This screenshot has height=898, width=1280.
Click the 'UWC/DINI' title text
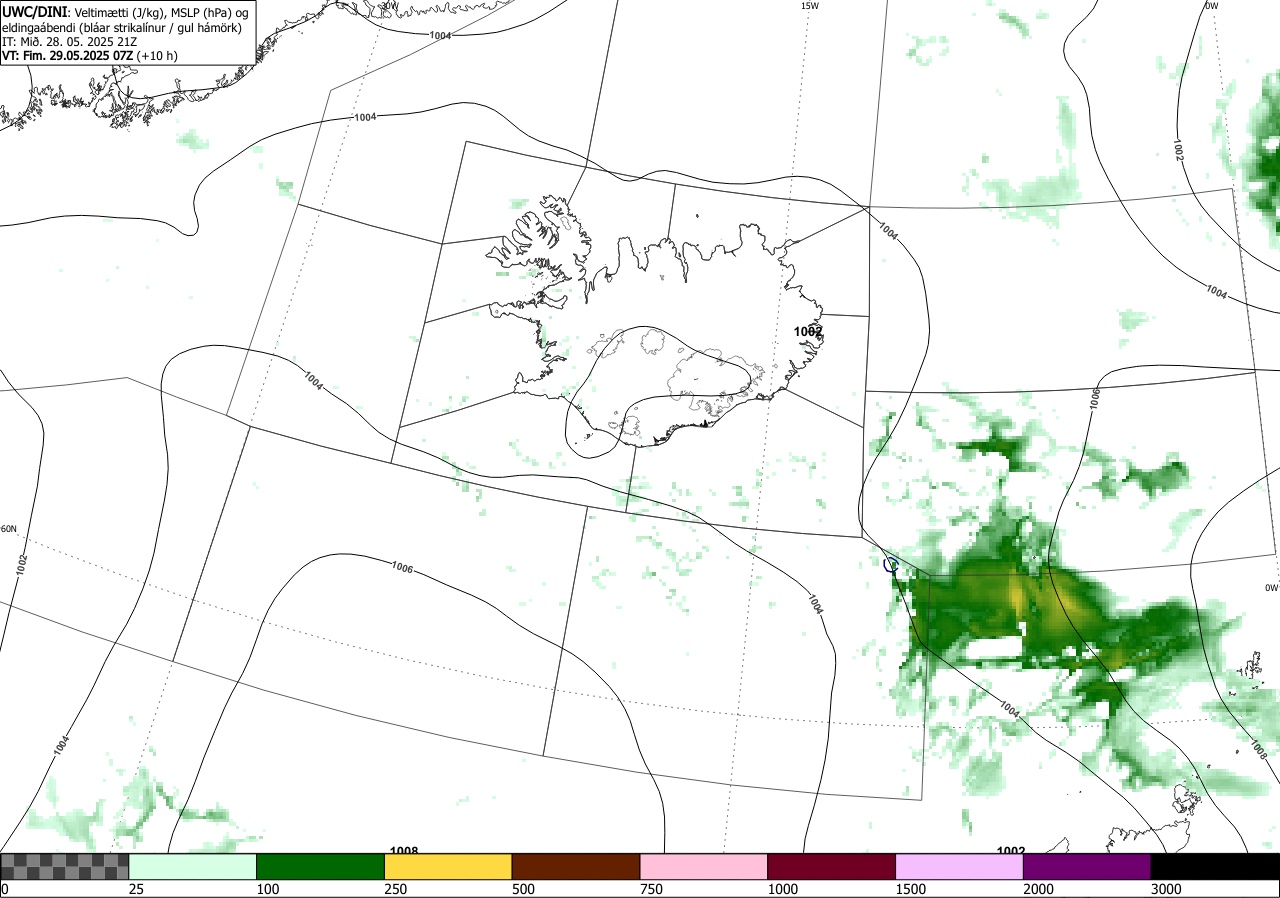point(35,11)
